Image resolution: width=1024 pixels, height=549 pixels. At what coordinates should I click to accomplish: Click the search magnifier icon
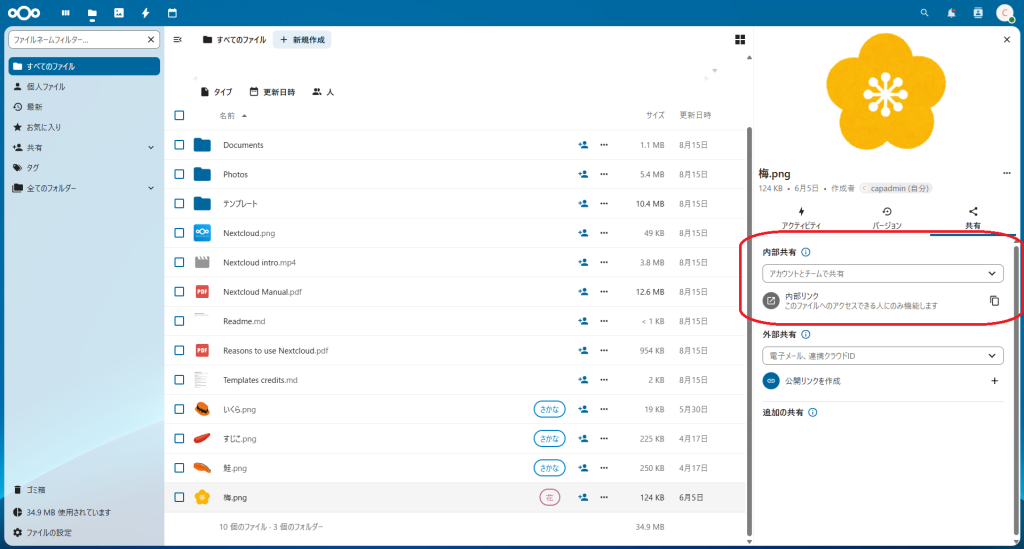(924, 13)
